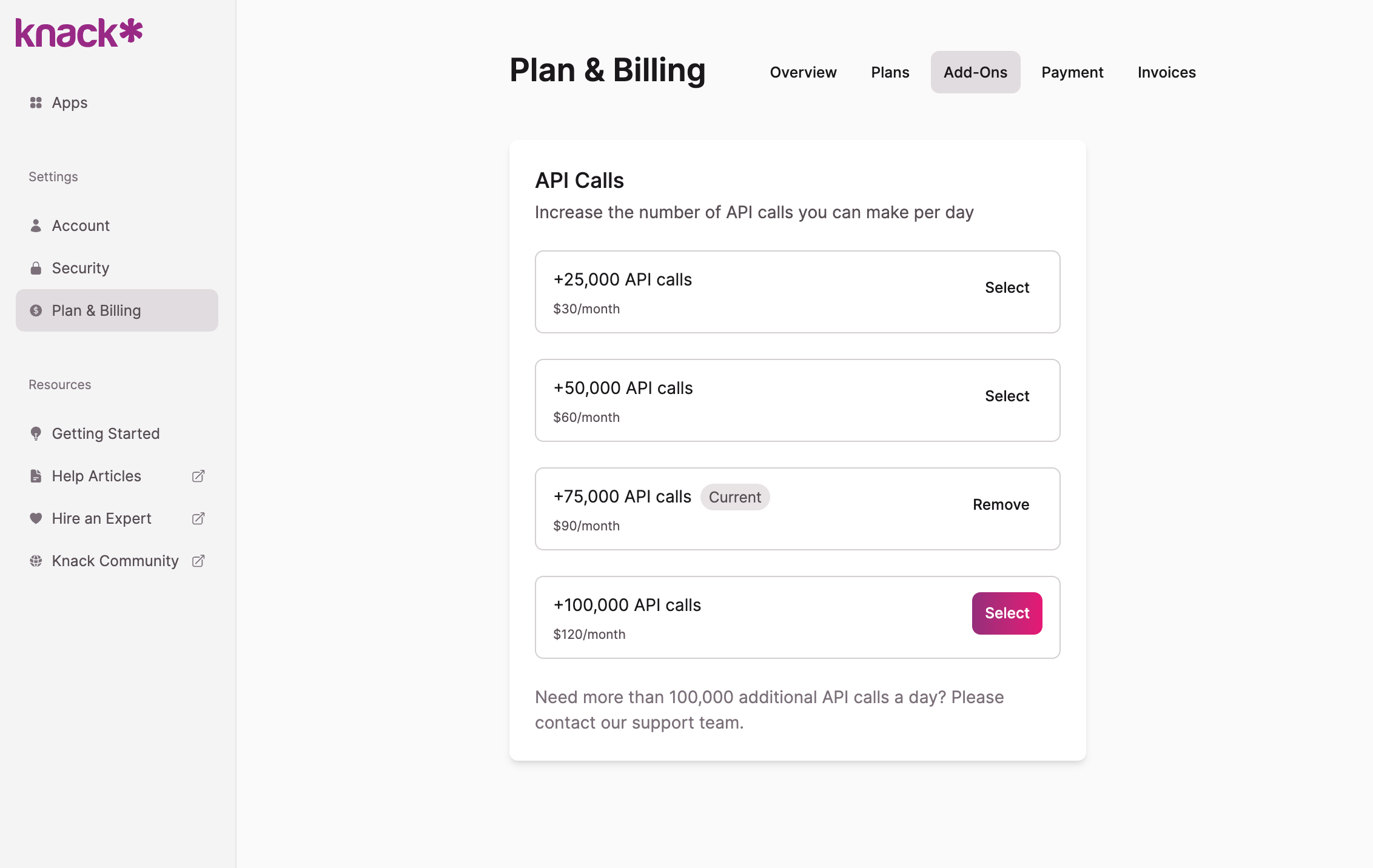The width and height of the screenshot is (1373, 868).
Task: Click the Add-Ons tab
Action: (x=975, y=72)
